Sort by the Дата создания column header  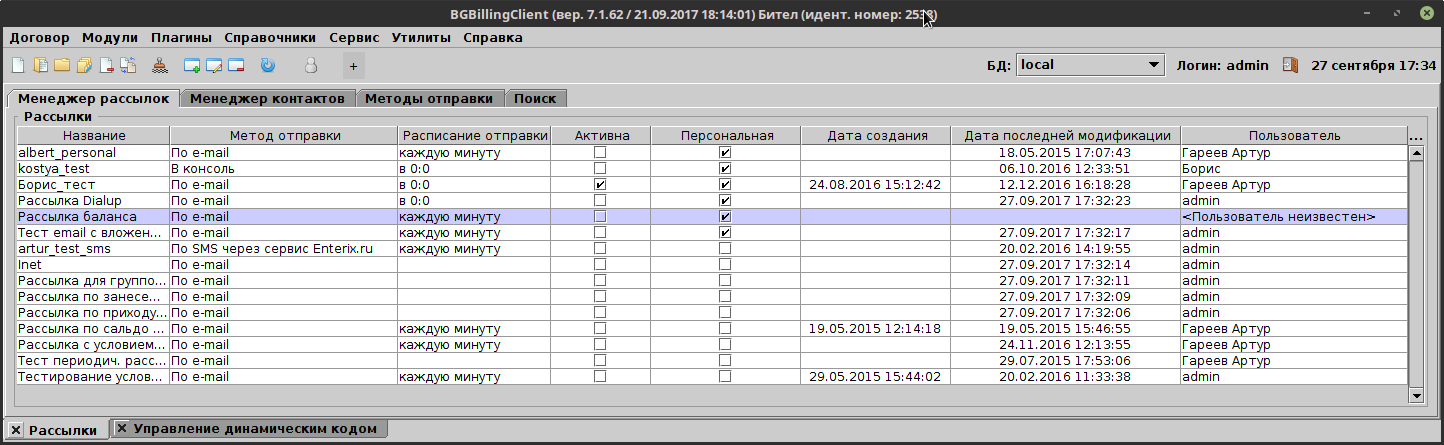pos(876,136)
